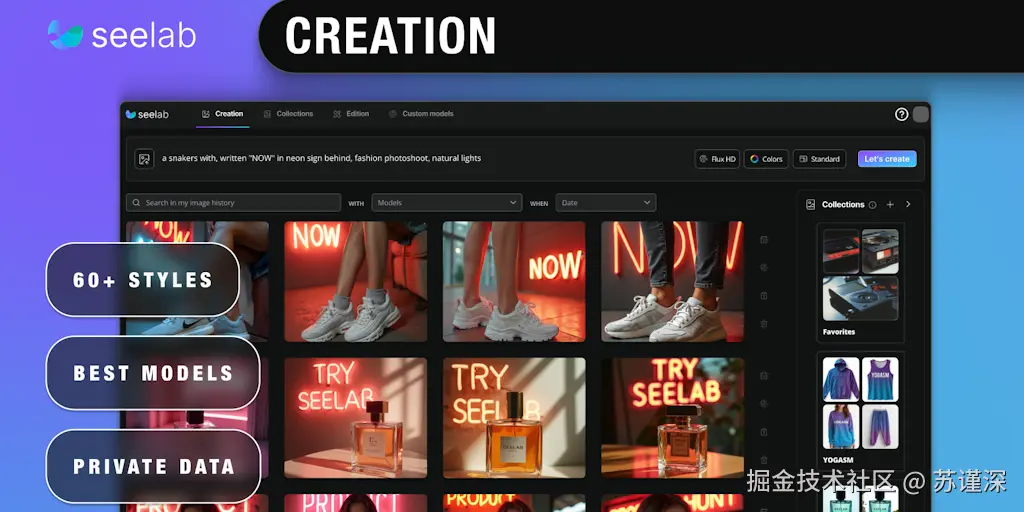The width and height of the screenshot is (1024, 512).
Task: Delete the NOW sneaker row with the trash icon
Action: (764, 324)
